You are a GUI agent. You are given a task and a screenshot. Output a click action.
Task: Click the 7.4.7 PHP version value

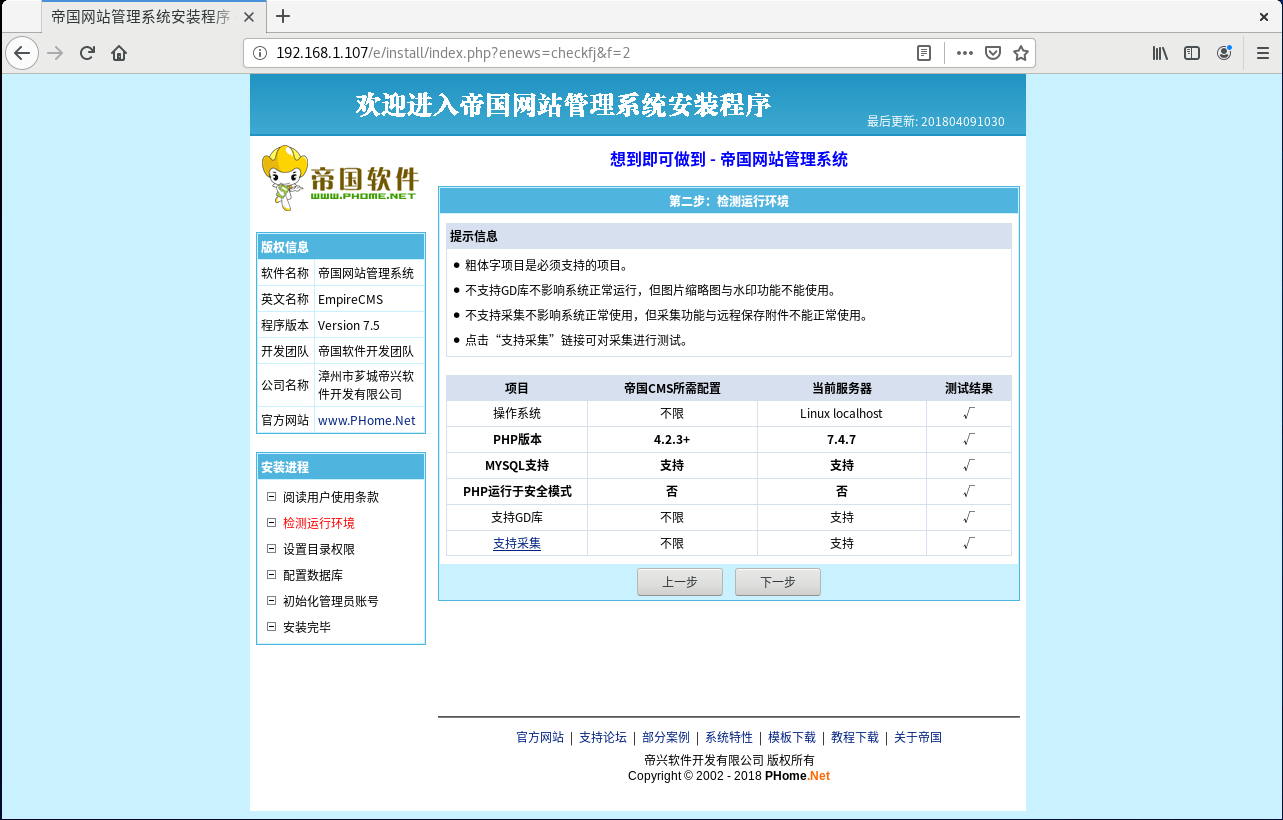841,439
